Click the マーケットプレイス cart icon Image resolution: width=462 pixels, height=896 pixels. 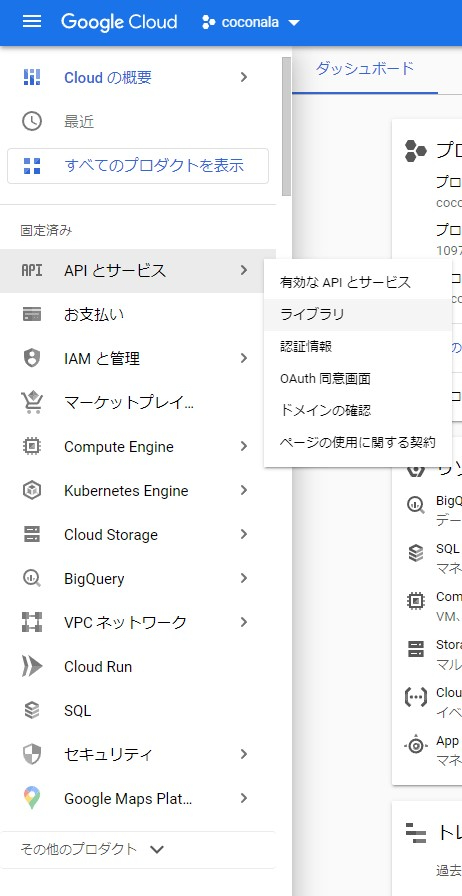pos(32,402)
